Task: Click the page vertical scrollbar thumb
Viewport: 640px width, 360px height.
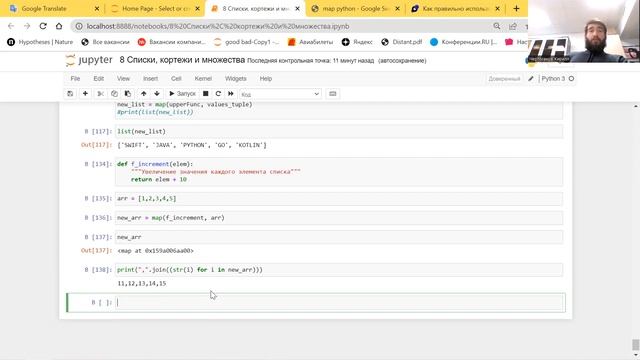Action: (636, 344)
